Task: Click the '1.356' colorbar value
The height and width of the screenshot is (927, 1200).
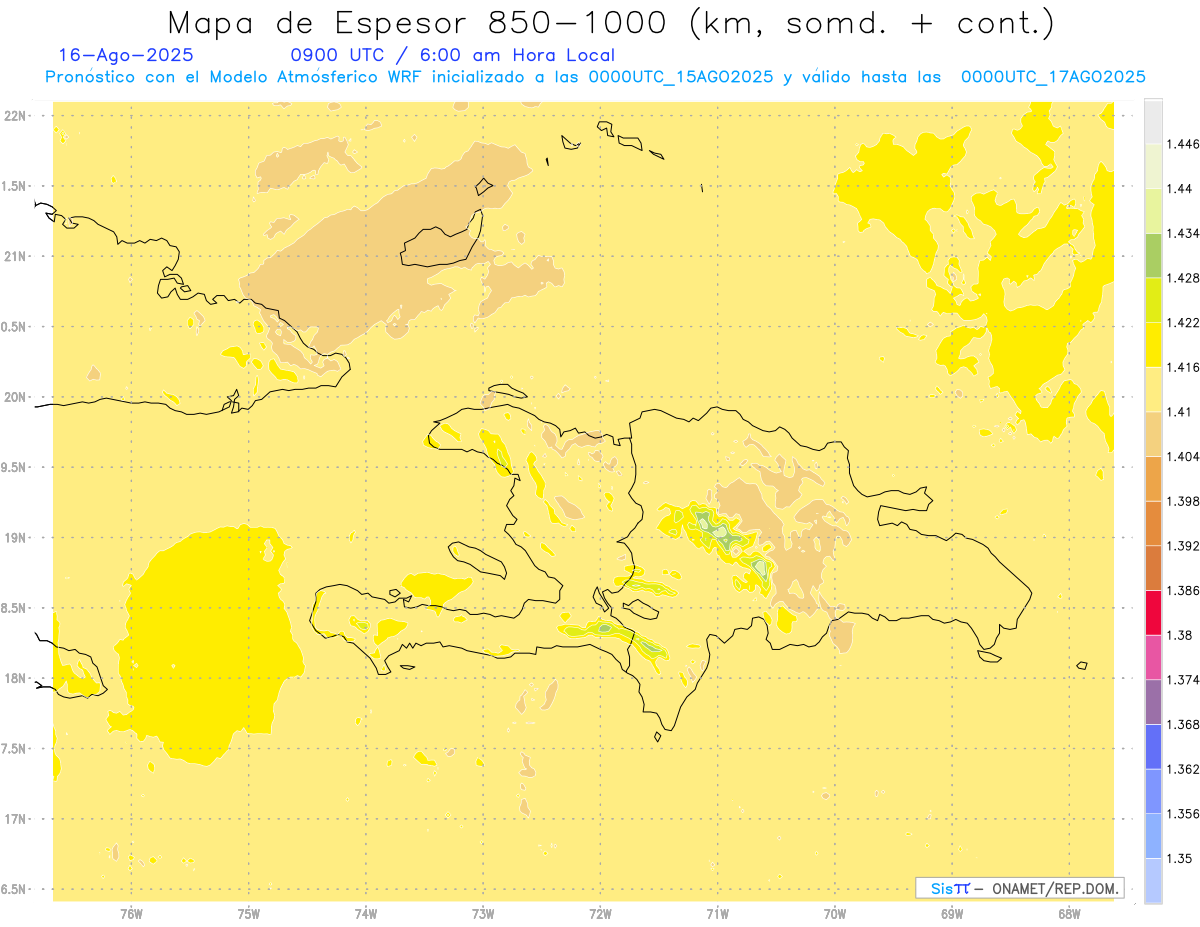Action: coord(1183,814)
